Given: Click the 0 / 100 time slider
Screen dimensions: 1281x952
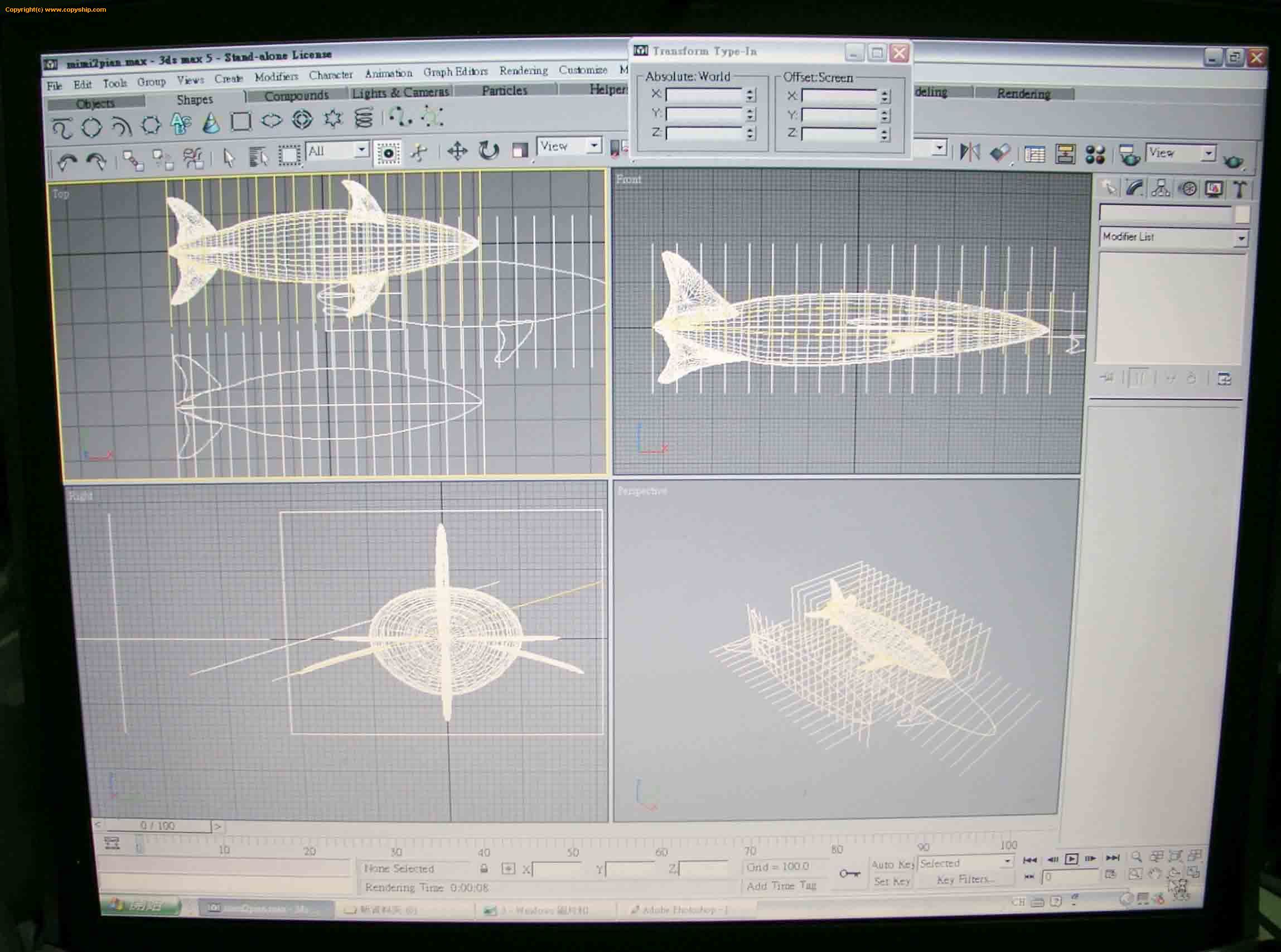Looking at the screenshot, I should click(x=157, y=826).
